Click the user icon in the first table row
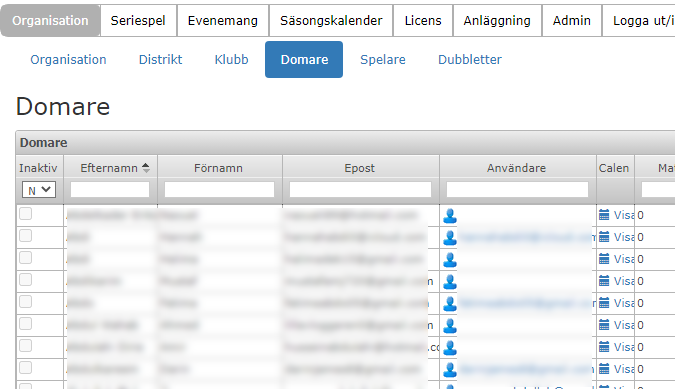The height and width of the screenshot is (389, 675). pyautogui.click(x=450, y=216)
